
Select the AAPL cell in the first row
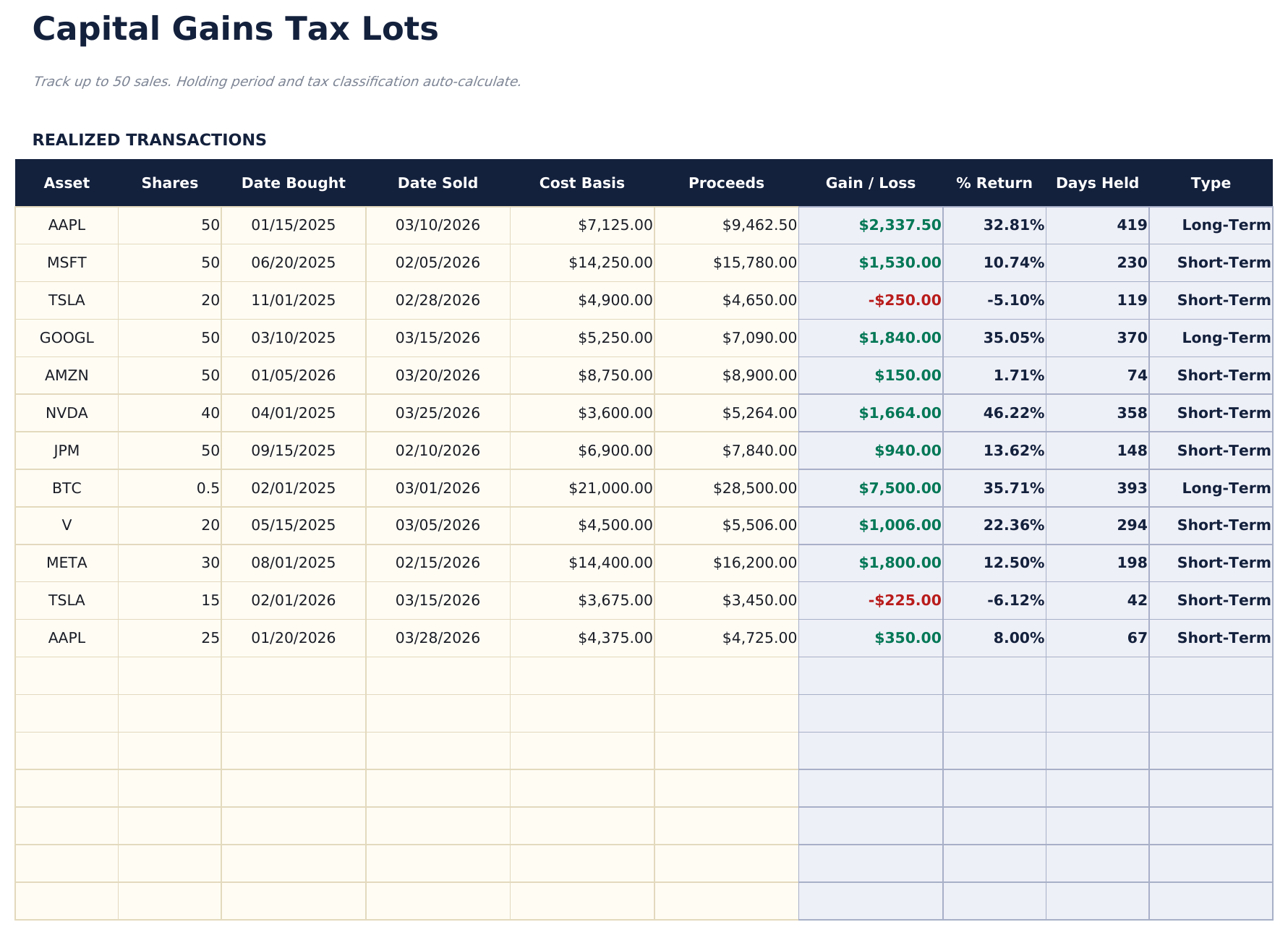coord(66,225)
